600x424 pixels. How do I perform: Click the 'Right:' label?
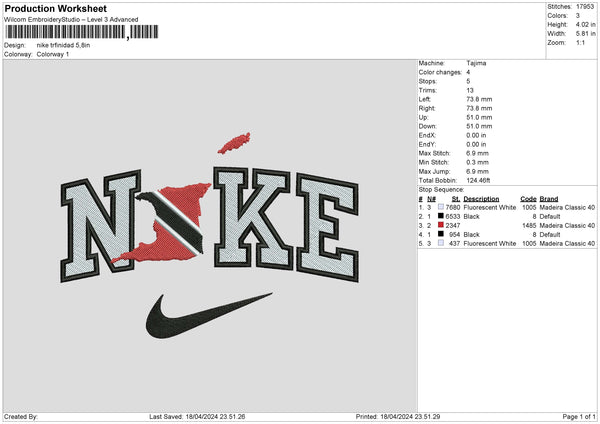(427, 108)
